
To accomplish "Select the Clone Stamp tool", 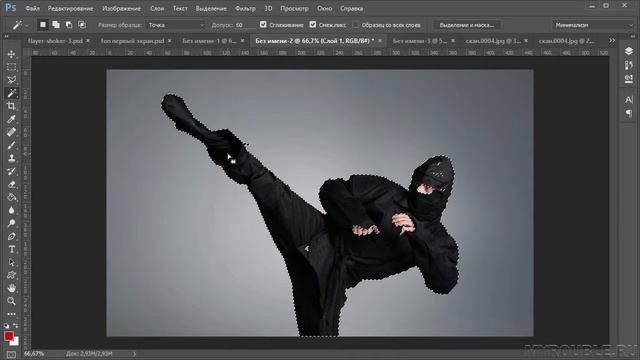I will click(x=11, y=158).
